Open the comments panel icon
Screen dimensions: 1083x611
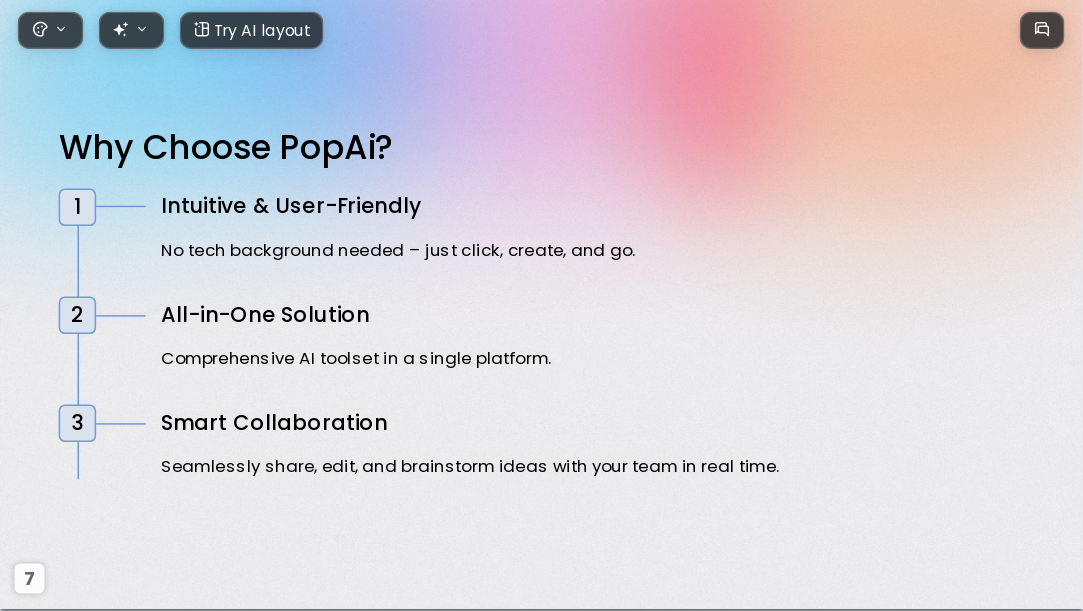click(x=1042, y=30)
